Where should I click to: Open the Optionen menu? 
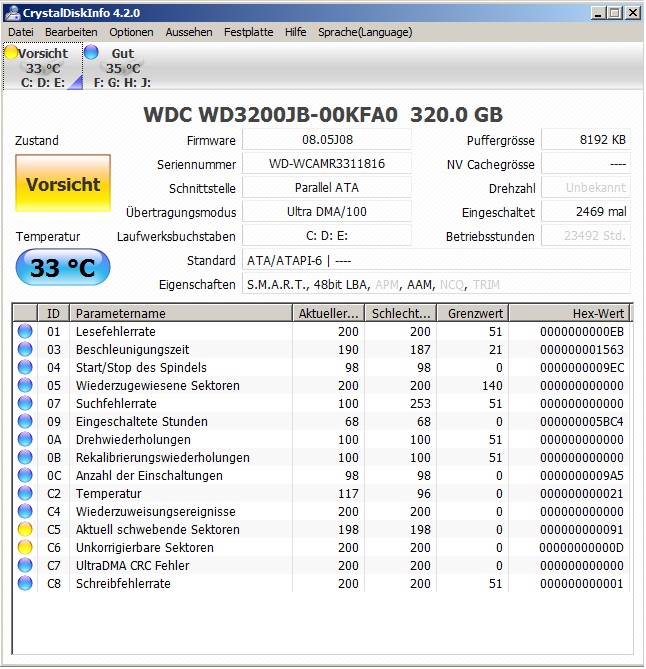(131, 32)
